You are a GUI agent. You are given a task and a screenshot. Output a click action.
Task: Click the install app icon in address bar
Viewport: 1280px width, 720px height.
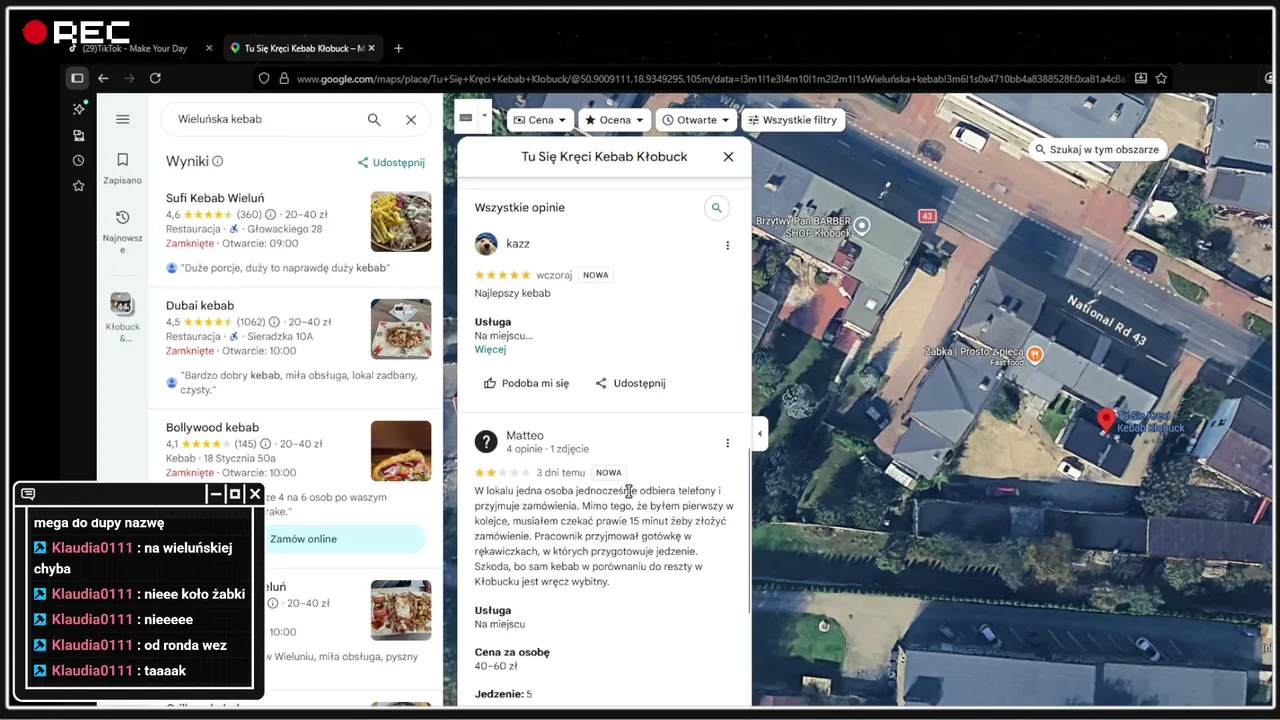click(x=1141, y=78)
